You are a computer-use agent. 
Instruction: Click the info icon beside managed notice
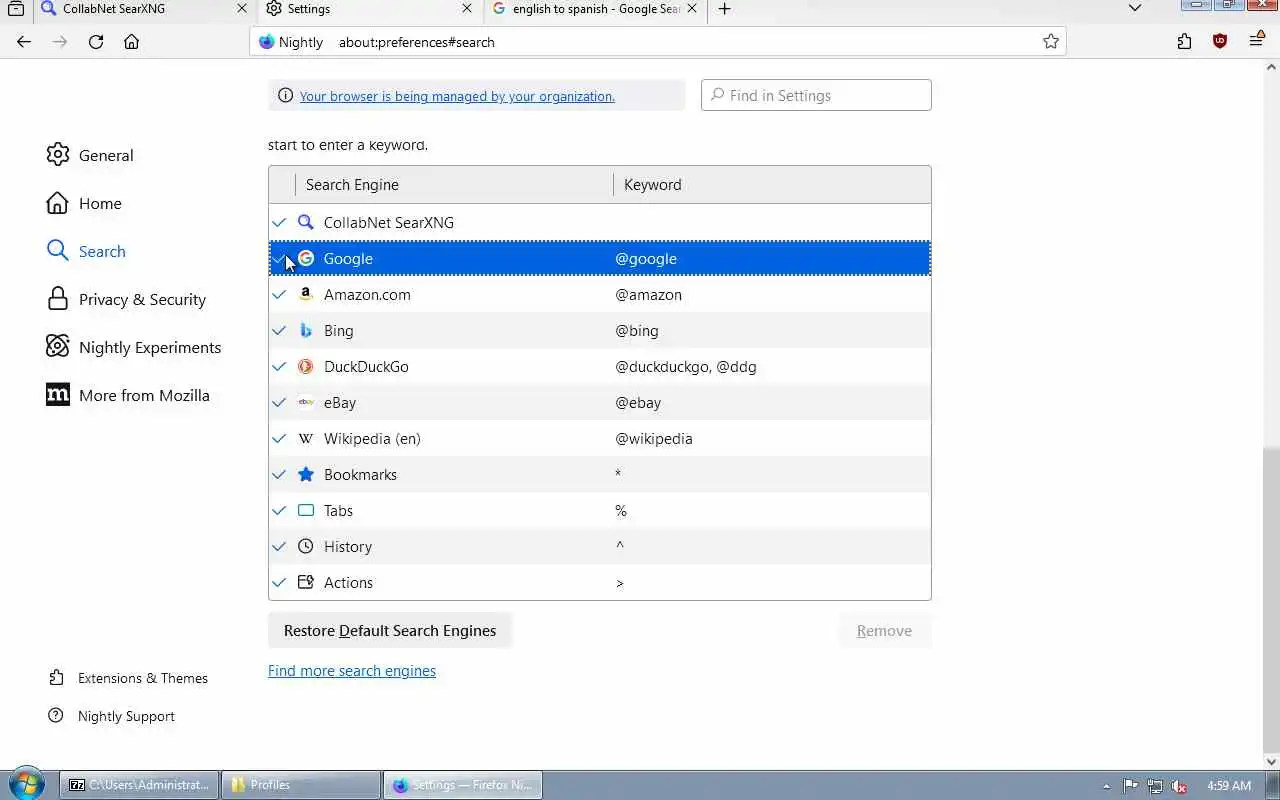coord(285,96)
